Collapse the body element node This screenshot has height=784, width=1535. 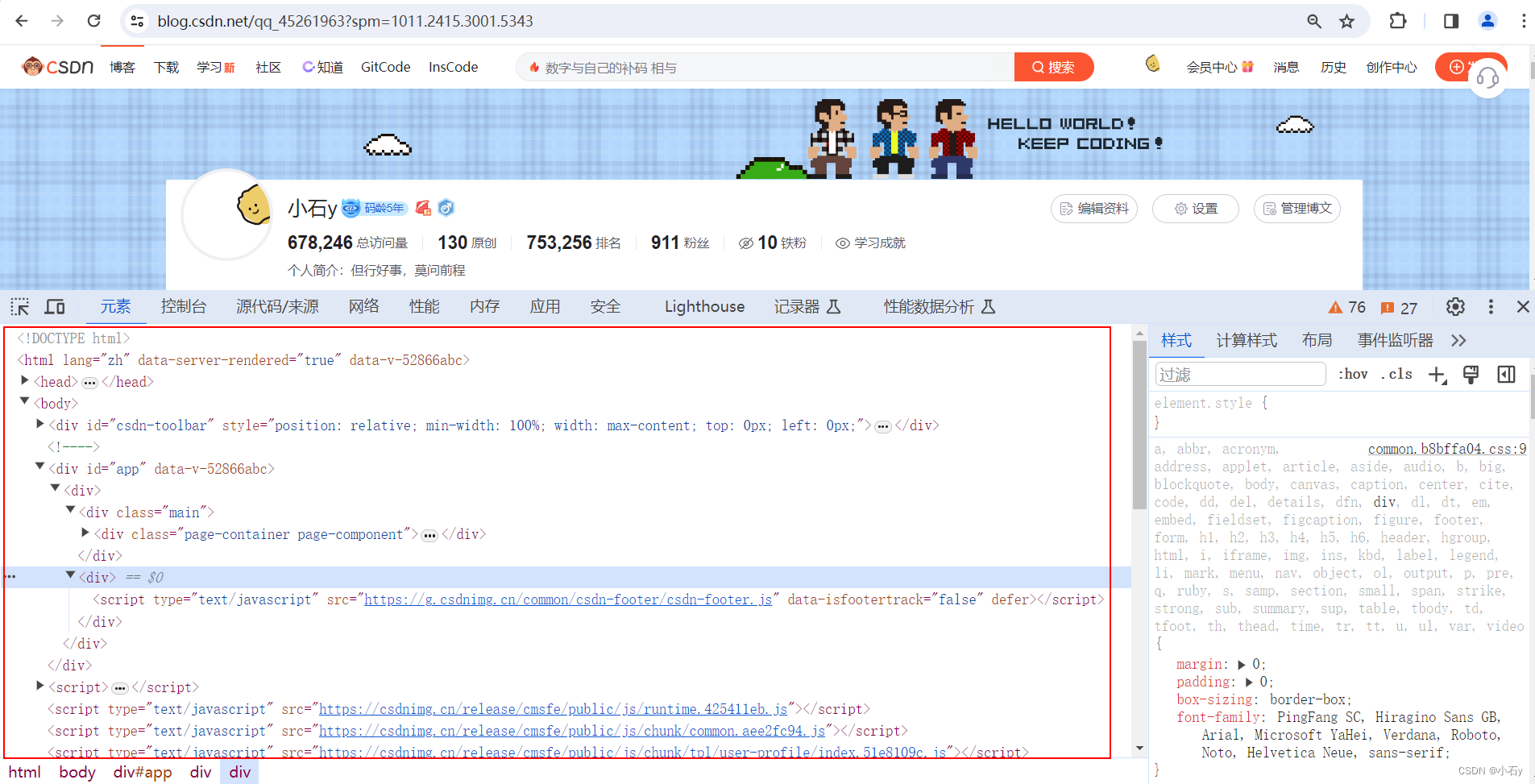point(25,401)
